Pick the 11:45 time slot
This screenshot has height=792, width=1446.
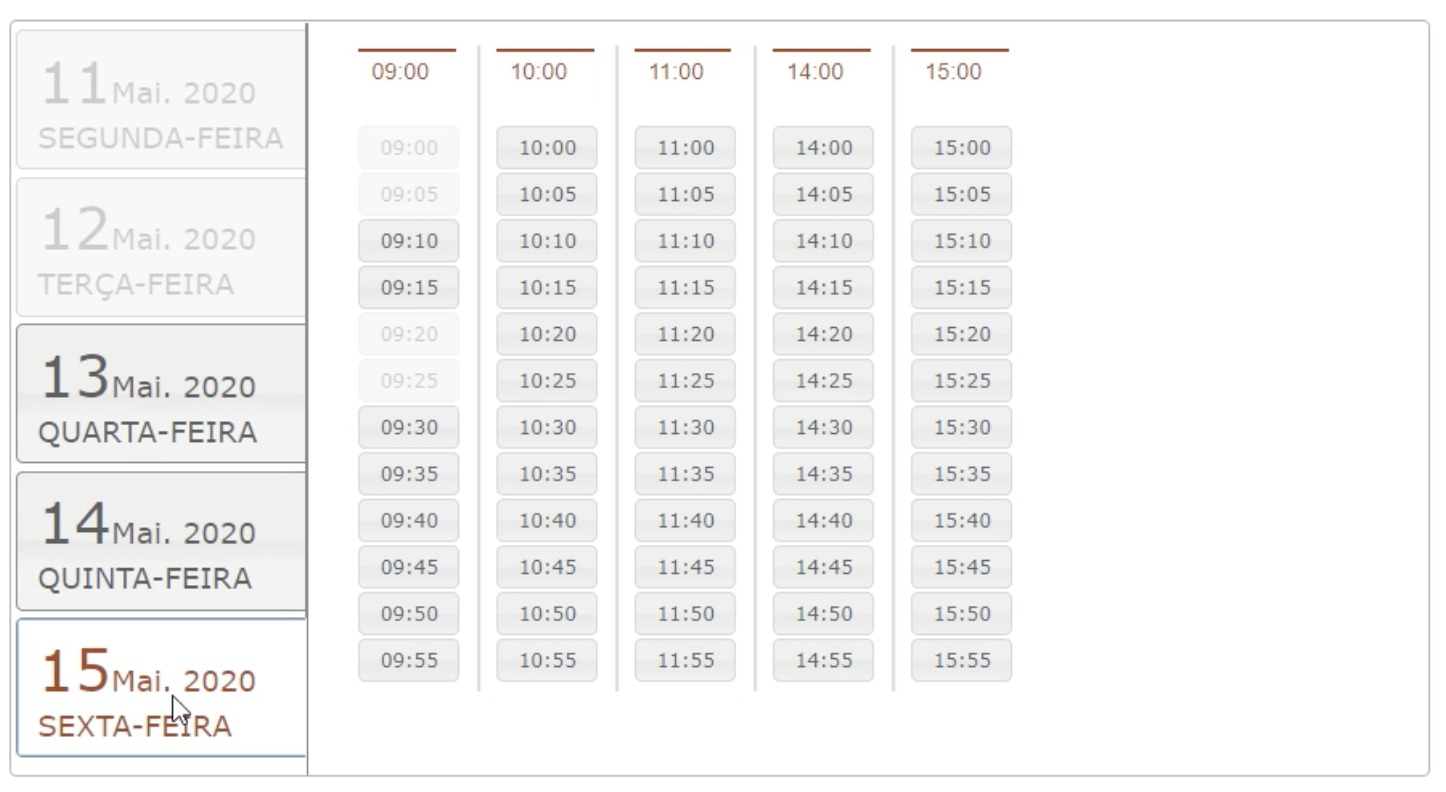(685, 568)
